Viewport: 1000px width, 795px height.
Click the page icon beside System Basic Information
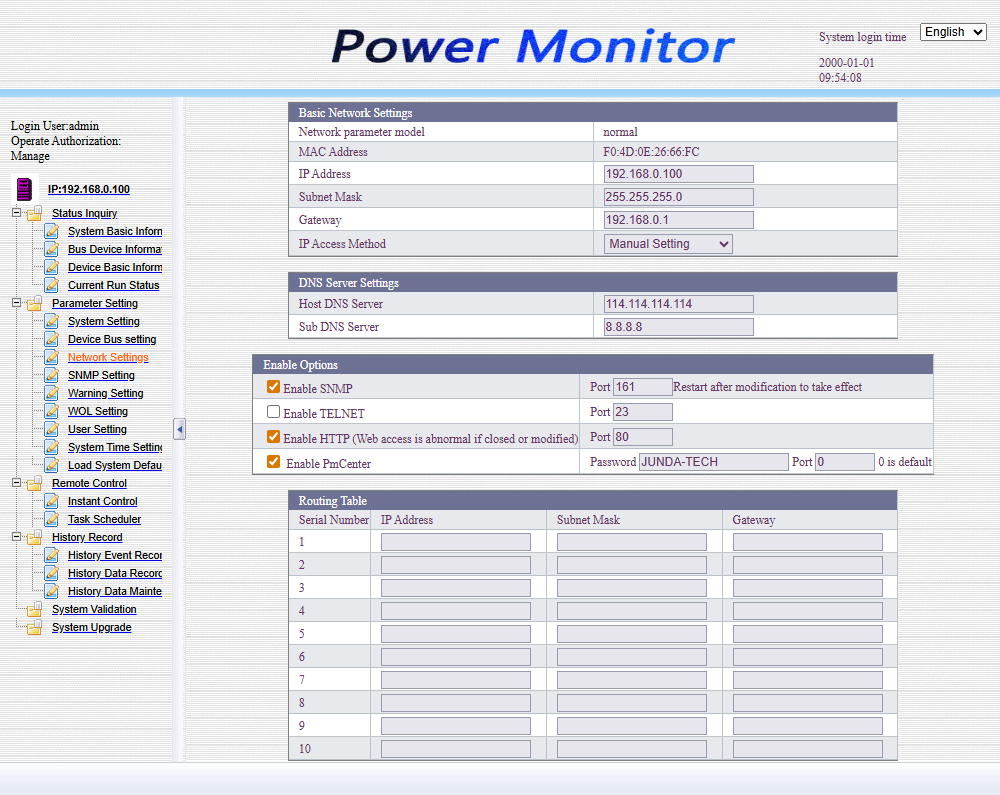51,231
